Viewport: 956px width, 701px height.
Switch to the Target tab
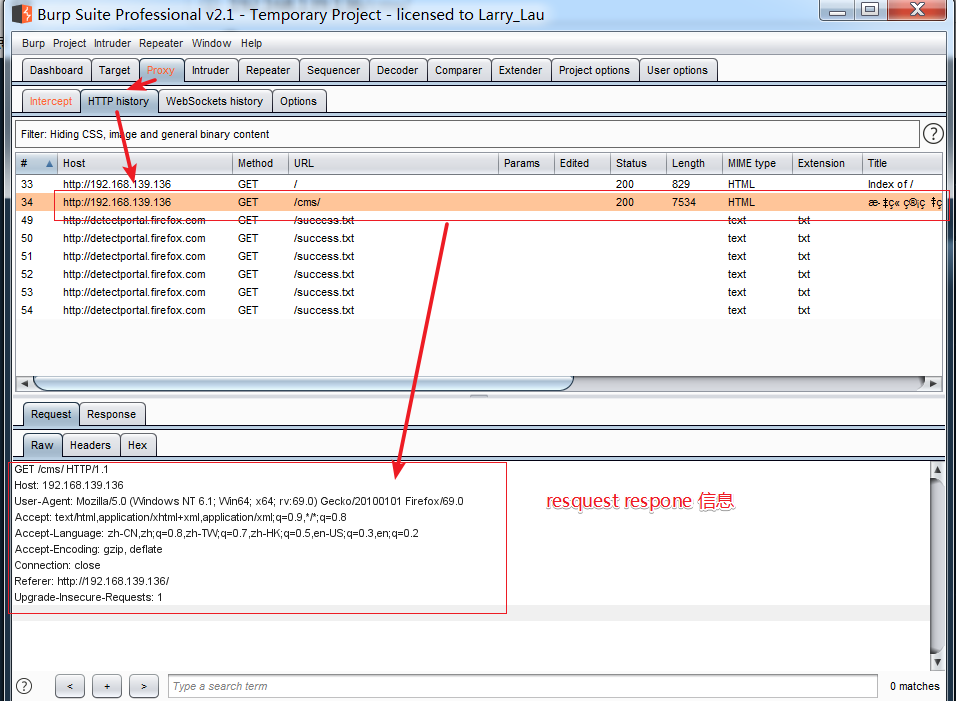point(115,70)
